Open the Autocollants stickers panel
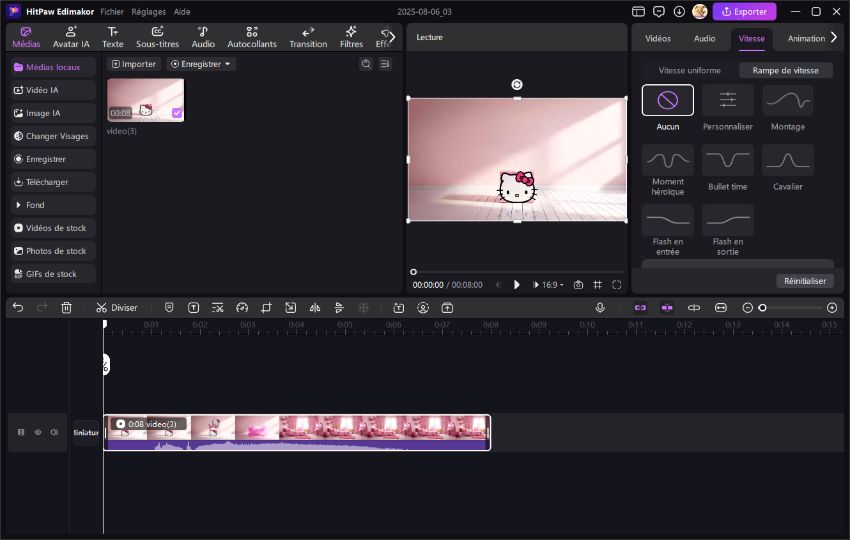 tap(252, 37)
